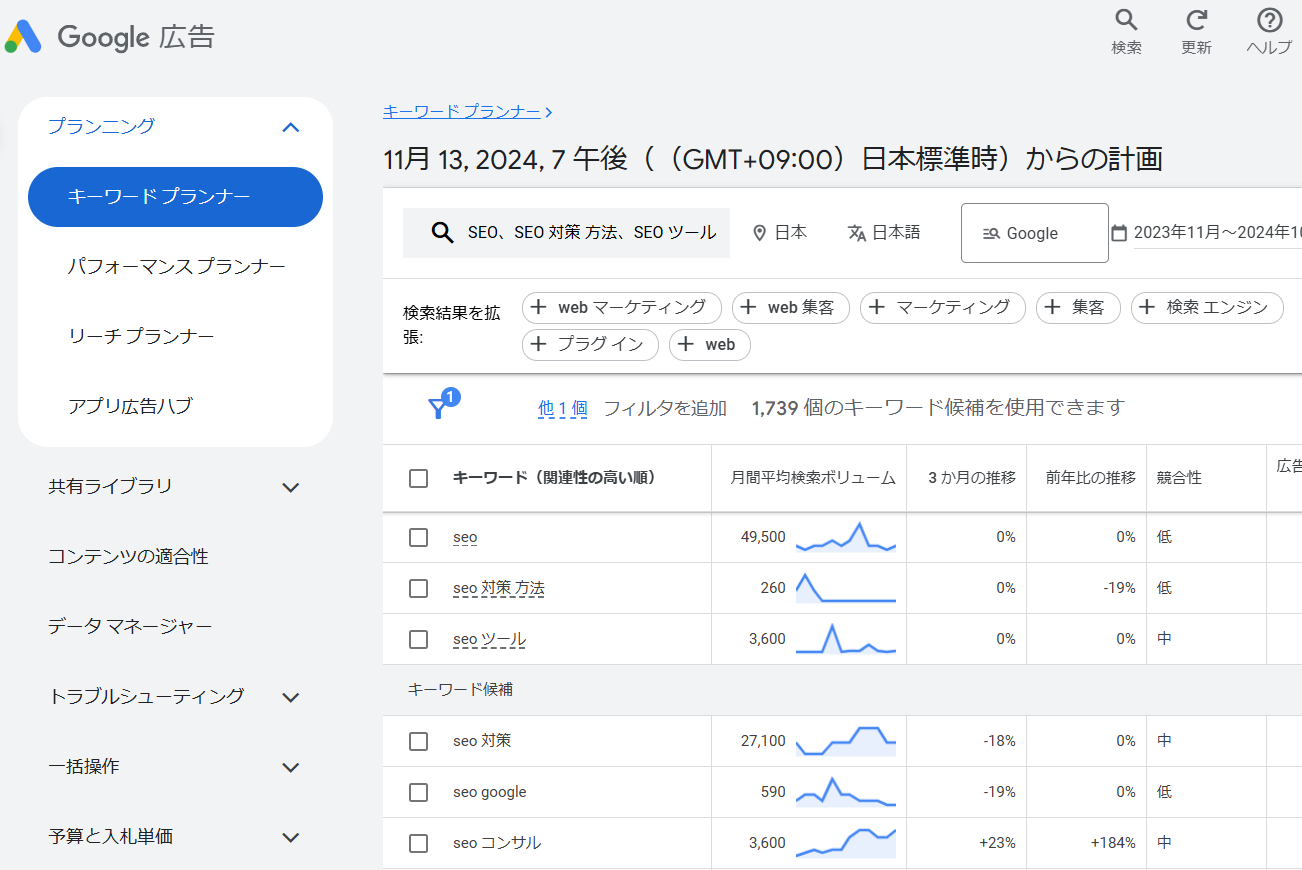Toggle the select-all checkbox in table header

point(419,478)
